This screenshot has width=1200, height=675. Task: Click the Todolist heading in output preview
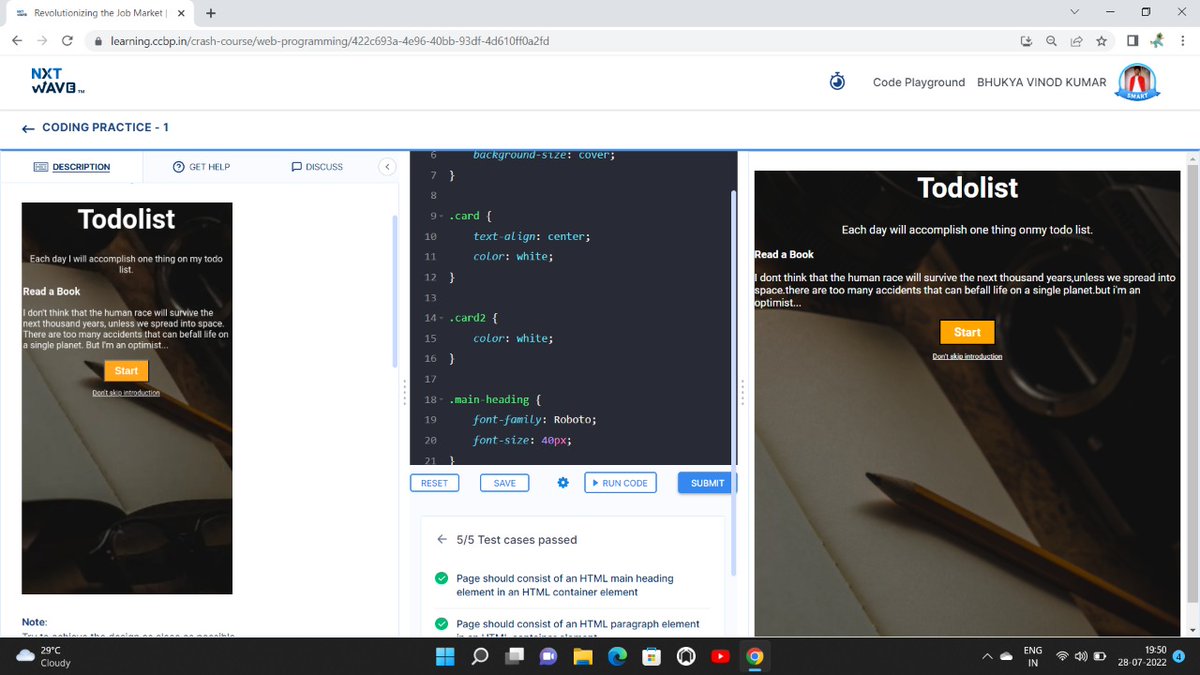coord(967,188)
